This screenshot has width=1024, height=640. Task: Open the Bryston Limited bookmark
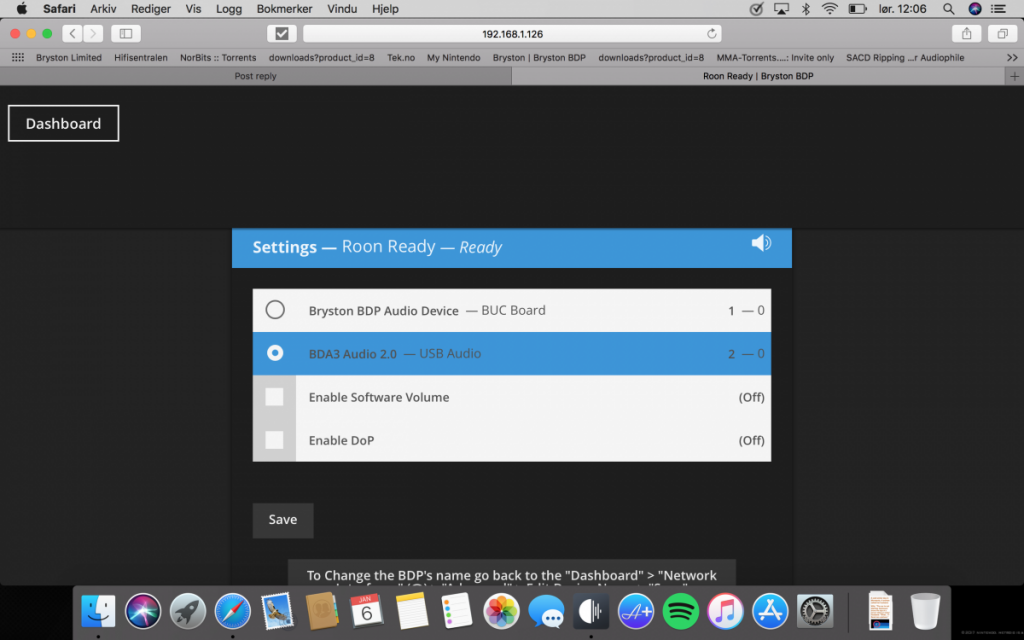(69, 57)
